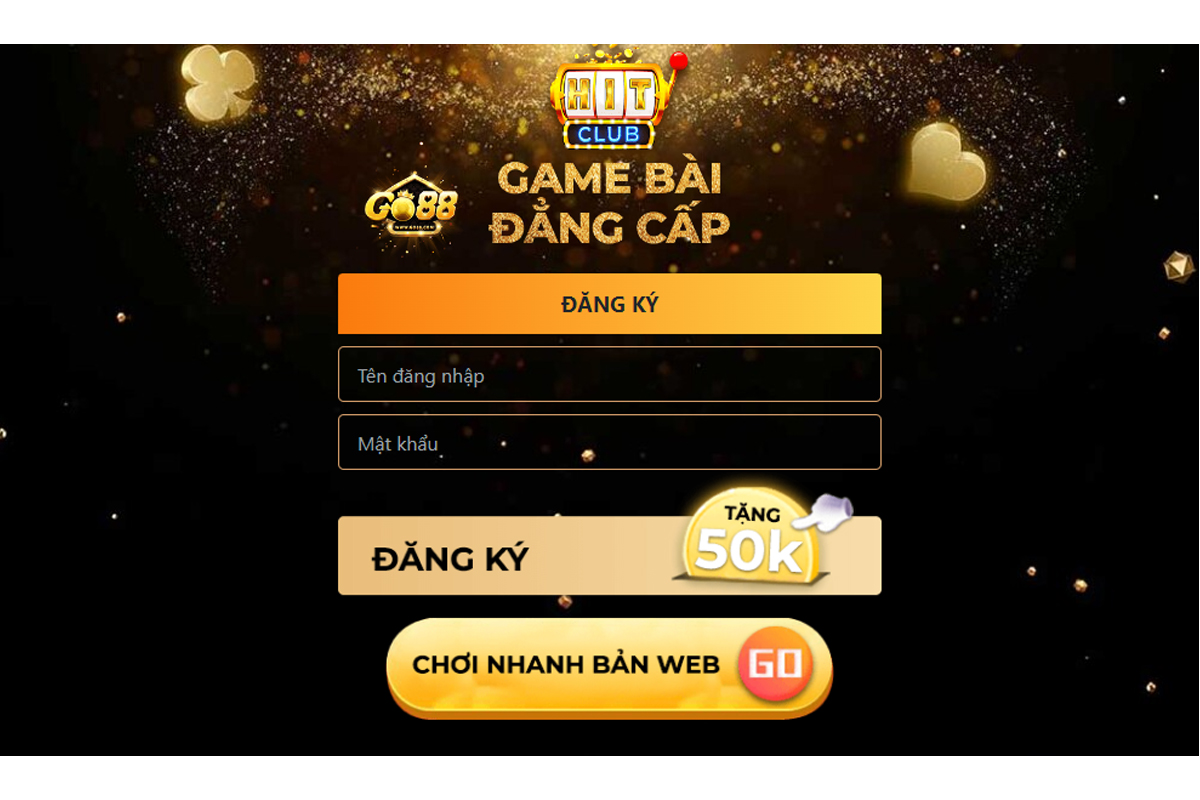
Task: Click the gold dice on right edge
Action: [1179, 267]
